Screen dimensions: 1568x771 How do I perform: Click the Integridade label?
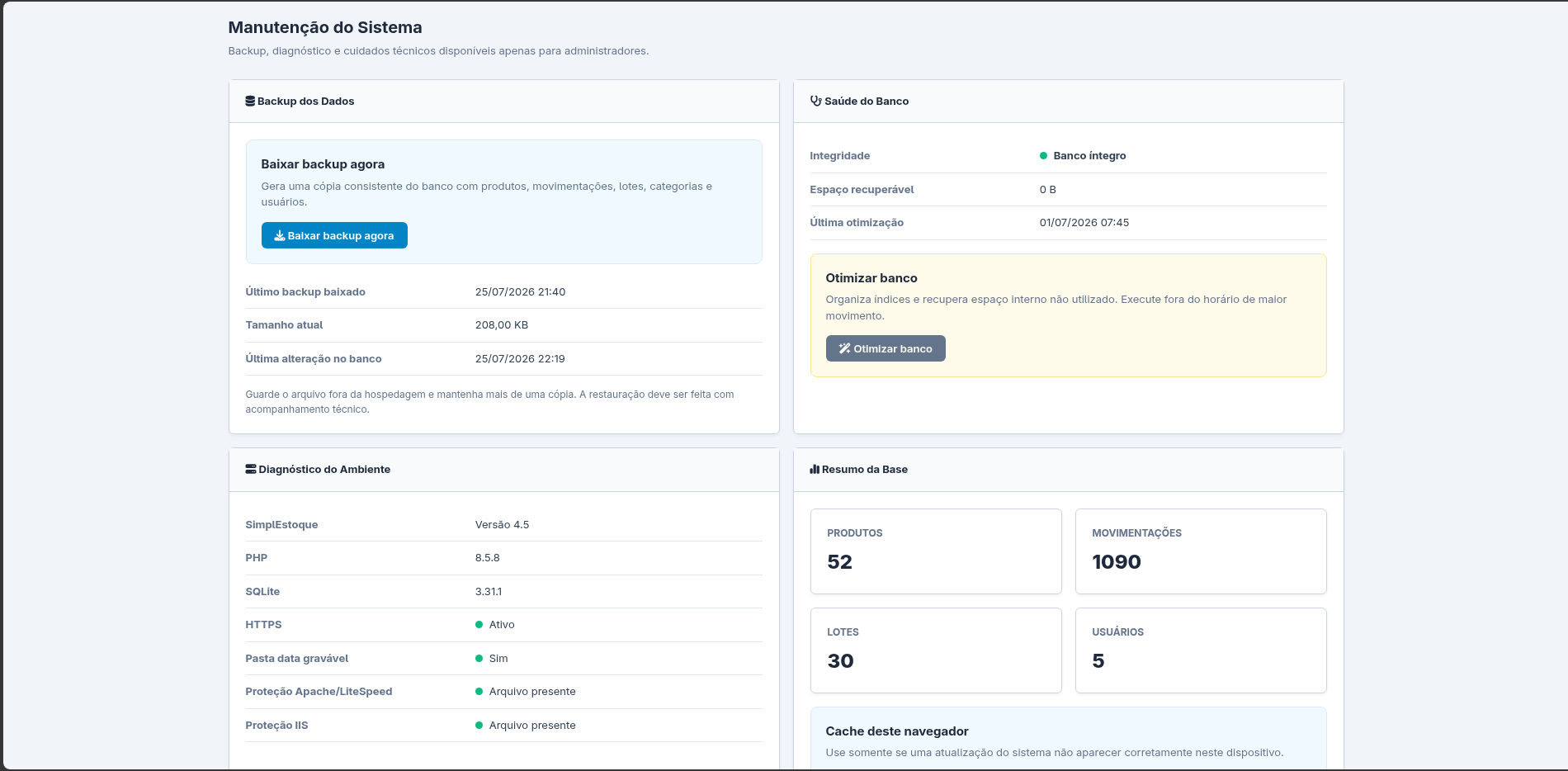pos(840,155)
